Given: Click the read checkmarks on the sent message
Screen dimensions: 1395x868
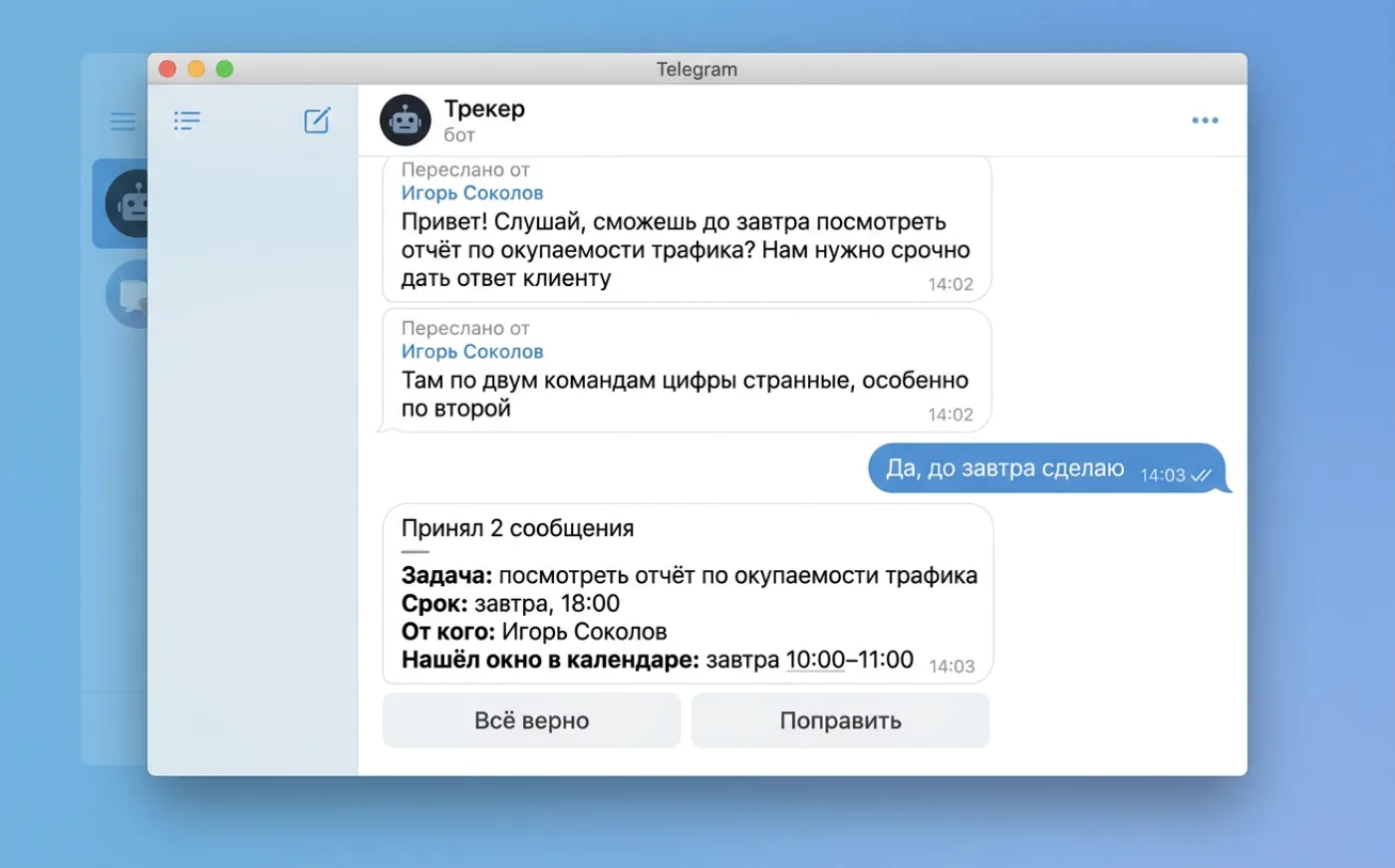Looking at the screenshot, I should coord(1202,475).
